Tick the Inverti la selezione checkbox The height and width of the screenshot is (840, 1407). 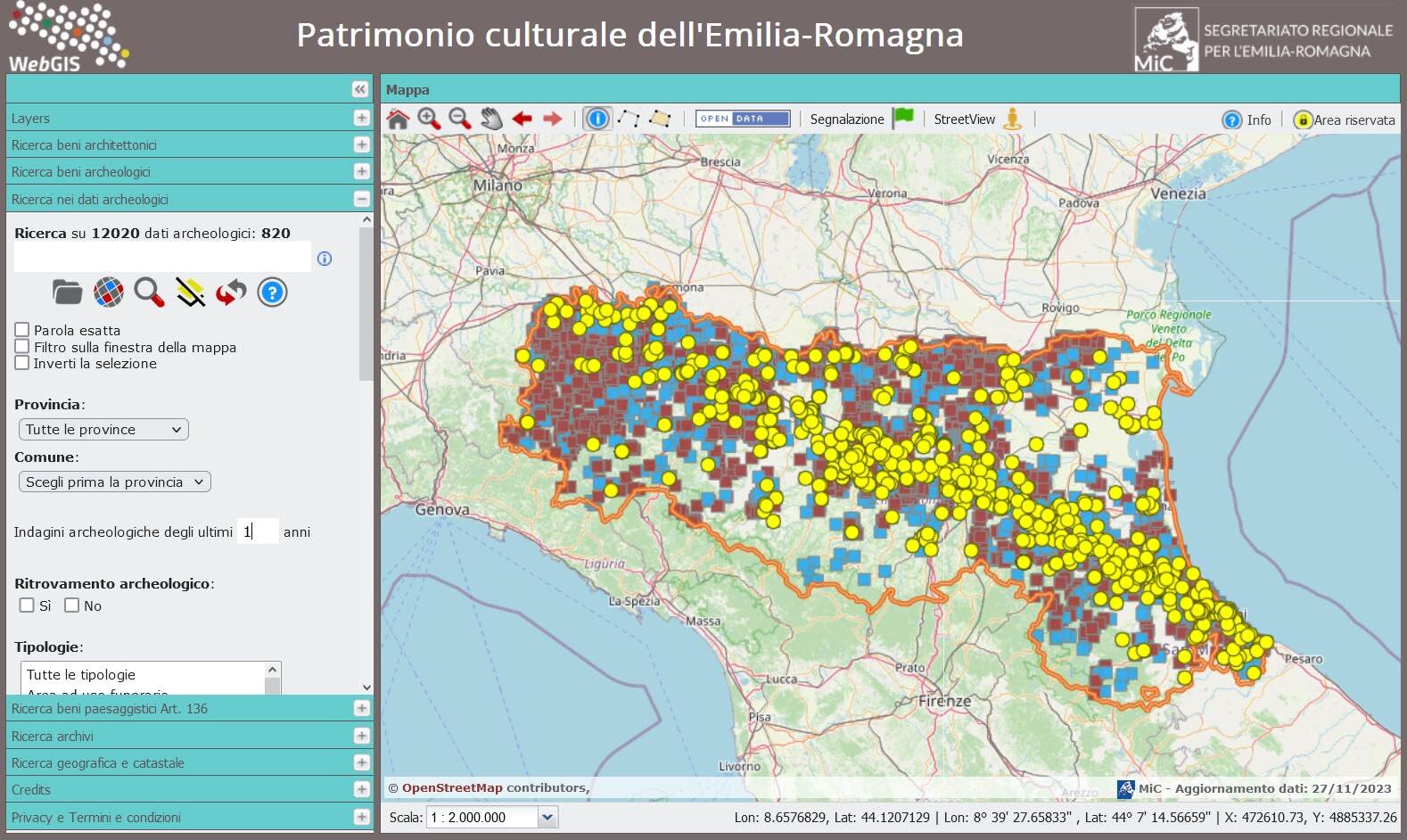coord(22,363)
